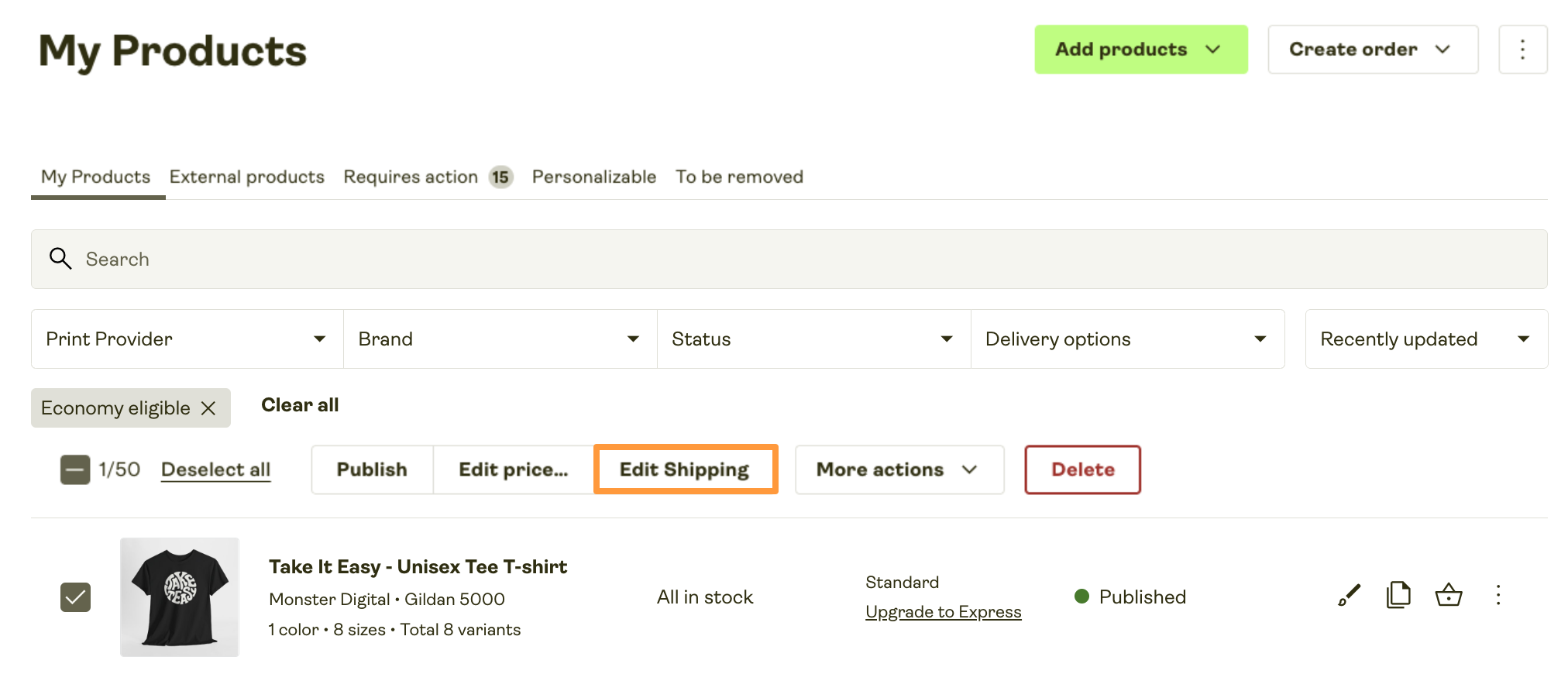Click the Add products button
The height and width of the screenshot is (674, 1568).
pyautogui.click(x=1140, y=49)
